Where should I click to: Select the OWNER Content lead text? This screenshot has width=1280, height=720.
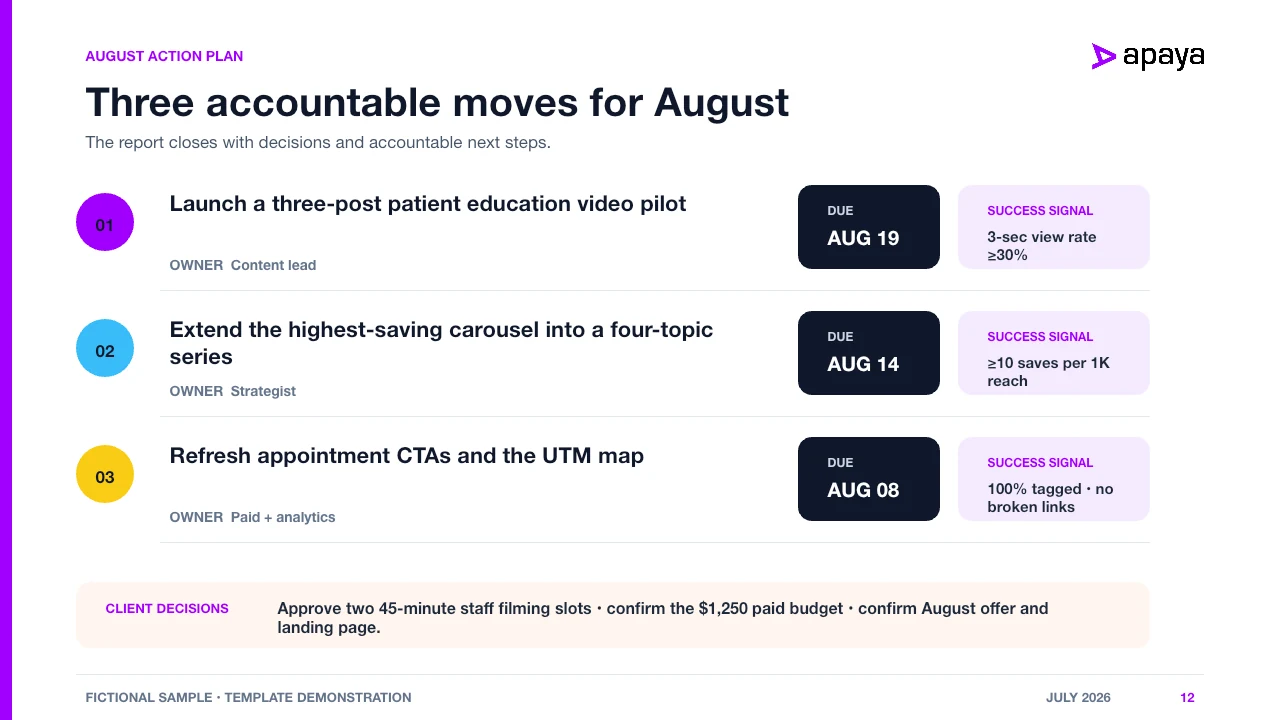tap(243, 265)
